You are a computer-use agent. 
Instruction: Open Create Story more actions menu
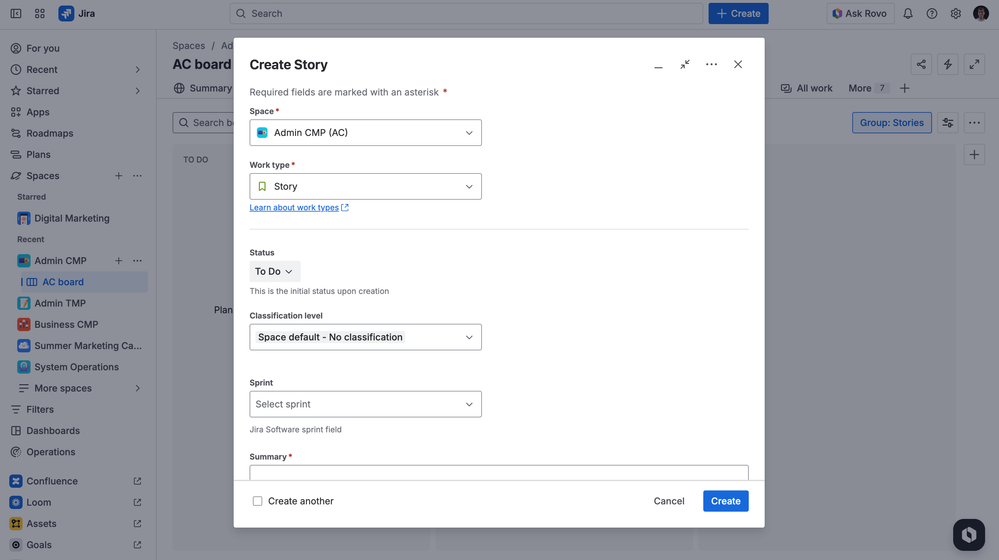[711, 64]
